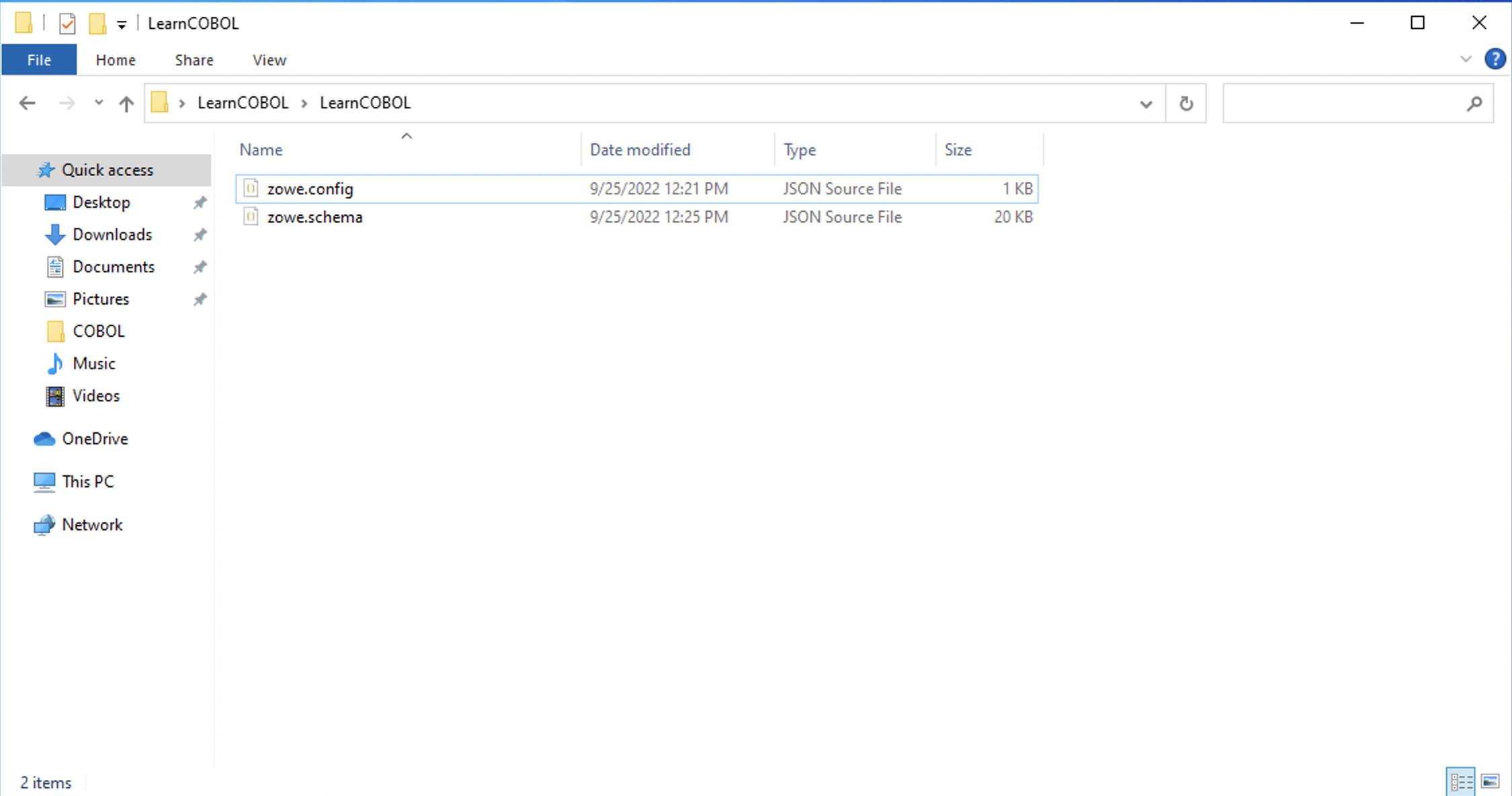Open the View ribbon tab
The image size is (1512, 796).
tap(269, 60)
